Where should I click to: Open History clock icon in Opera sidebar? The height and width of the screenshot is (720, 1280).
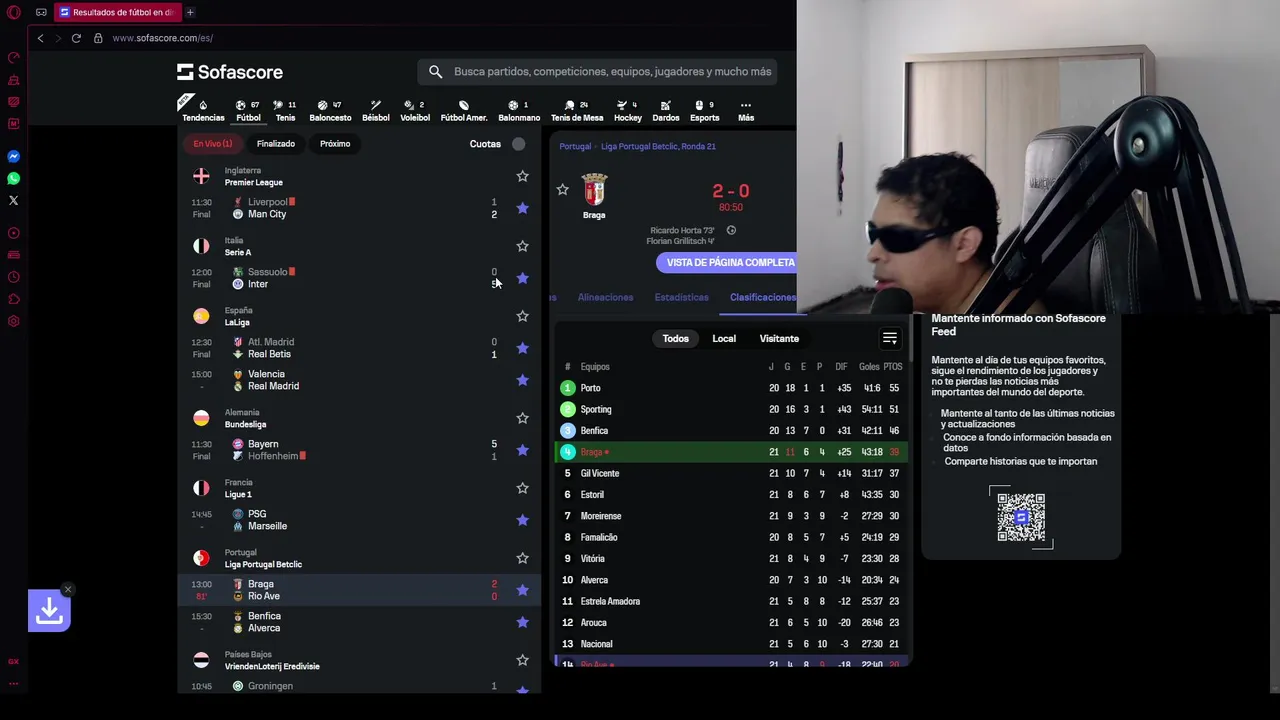coord(14,277)
